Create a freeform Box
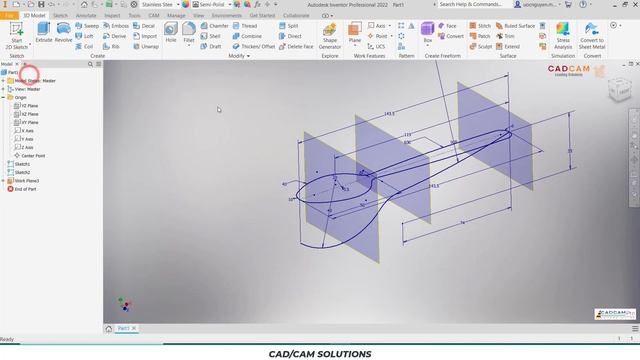This screenshot has width=640, height=360. (x=427, y=33)
